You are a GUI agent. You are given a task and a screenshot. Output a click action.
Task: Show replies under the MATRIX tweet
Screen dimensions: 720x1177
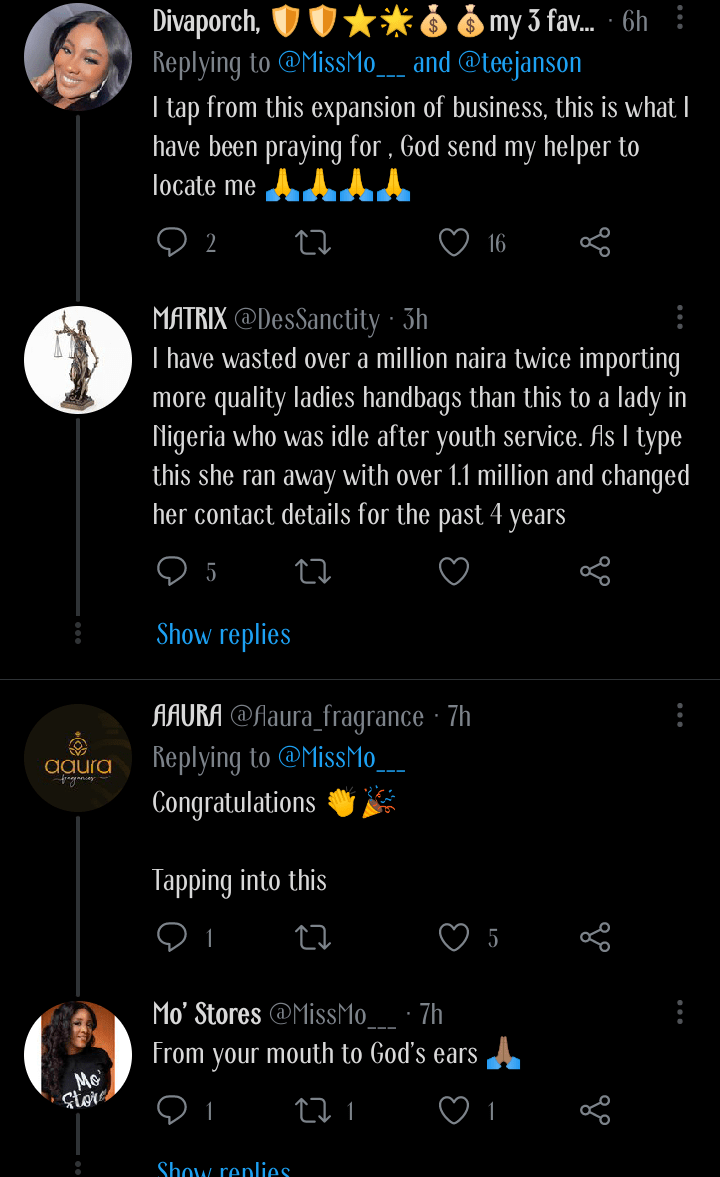point(223,634)
